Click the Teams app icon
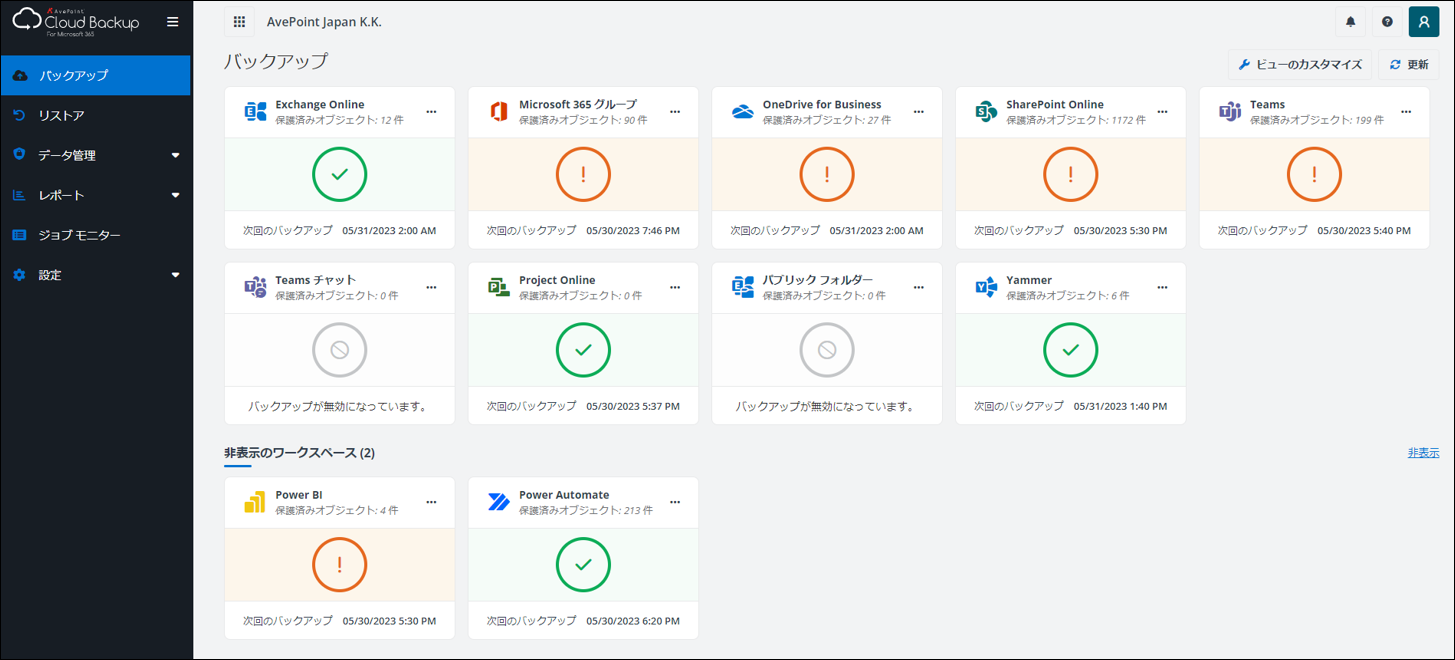Screen dimensions: 1455x660 (x=1230, y=111)
